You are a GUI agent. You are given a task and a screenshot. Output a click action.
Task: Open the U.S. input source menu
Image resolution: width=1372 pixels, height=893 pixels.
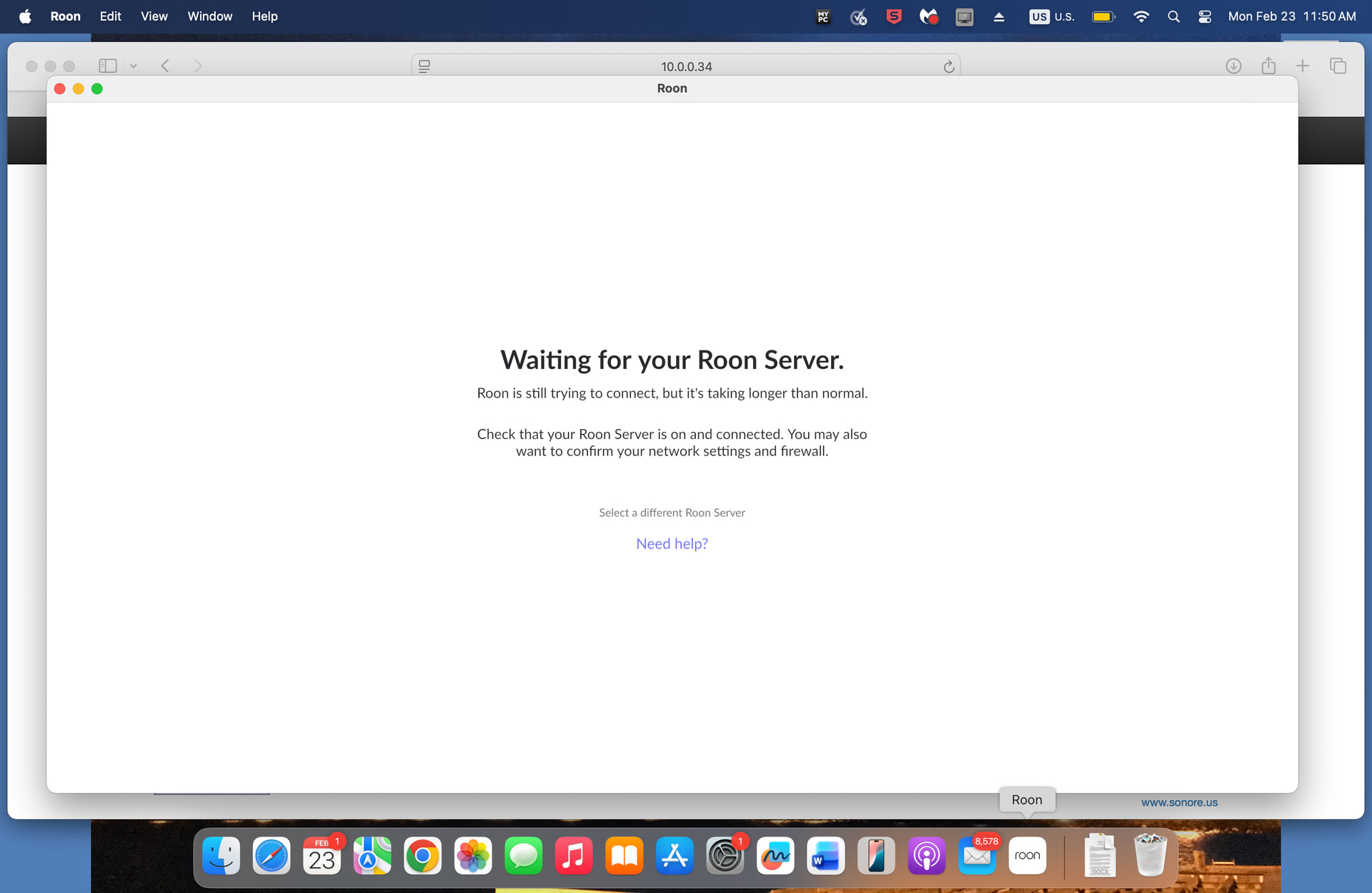coord(1051,16)
